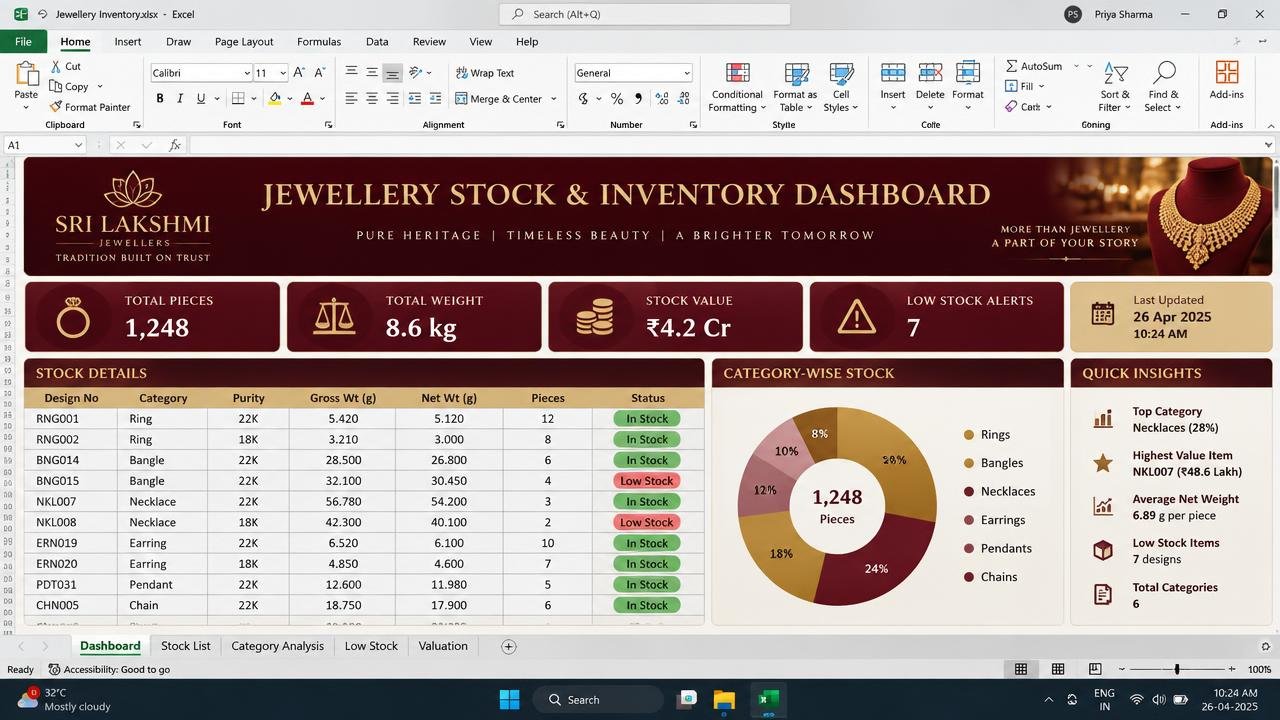Open the Sort & Filter button
Screen dimensions: 1280x720
tap(1115, 88)
